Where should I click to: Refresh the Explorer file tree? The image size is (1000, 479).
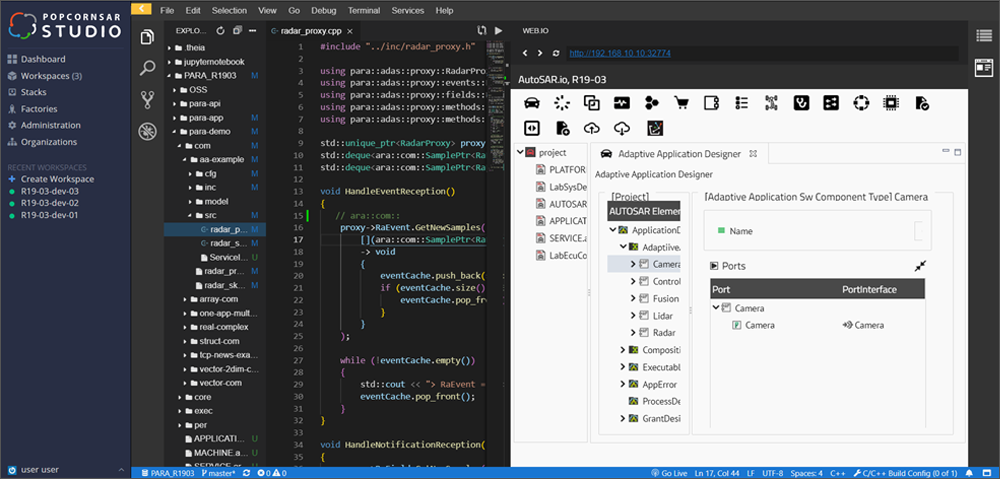click(x=221, y=30)
